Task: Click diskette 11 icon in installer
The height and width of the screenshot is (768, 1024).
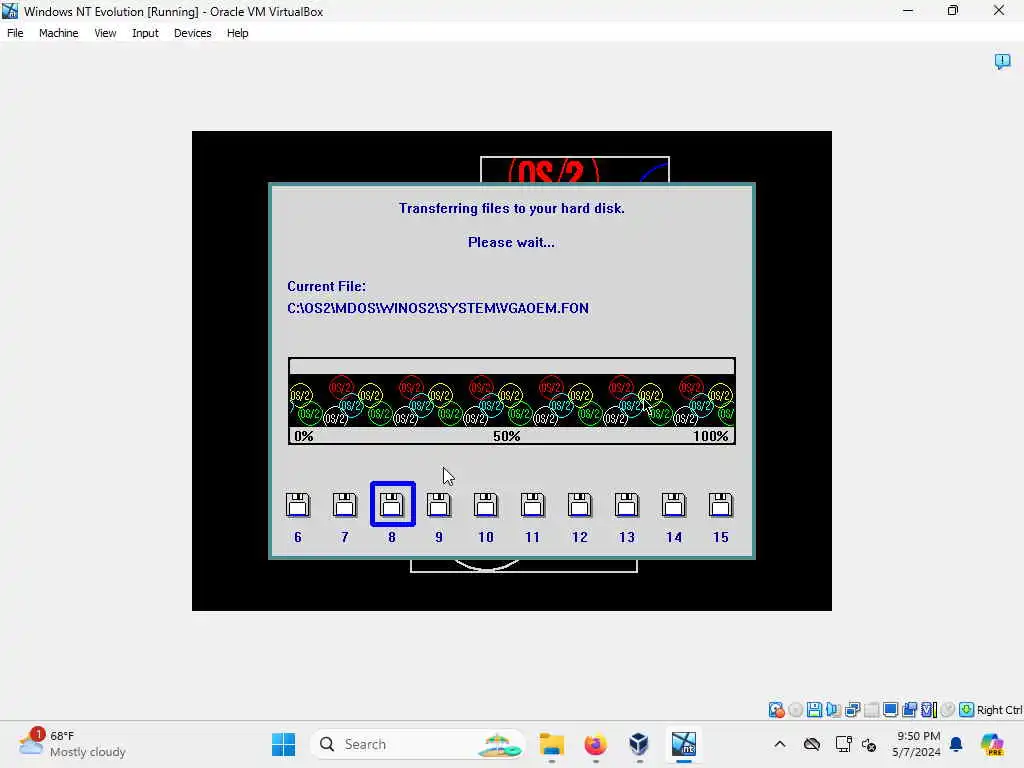Action: 533,505
